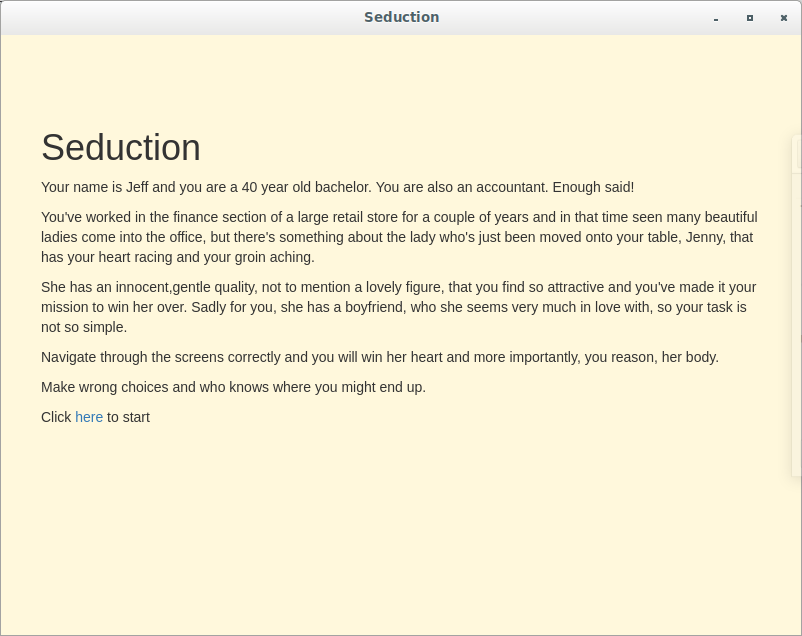The width and height of the screenshot is (802, 636).
Task: Click the 'here' link to start
Action: click(x=89, y=418)
